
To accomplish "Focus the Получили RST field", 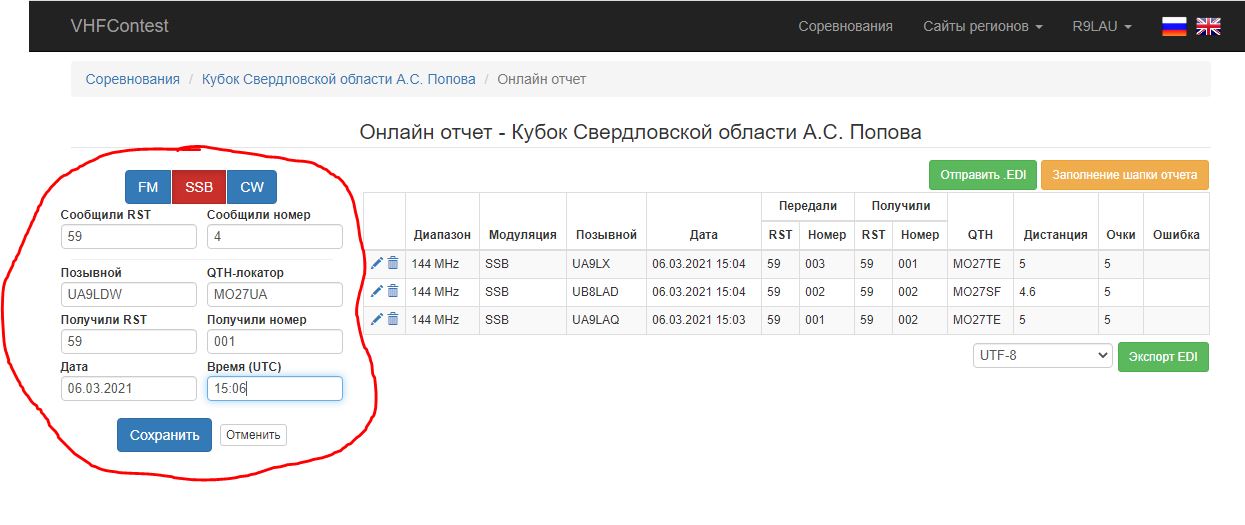I will click(x=129, y=342).
